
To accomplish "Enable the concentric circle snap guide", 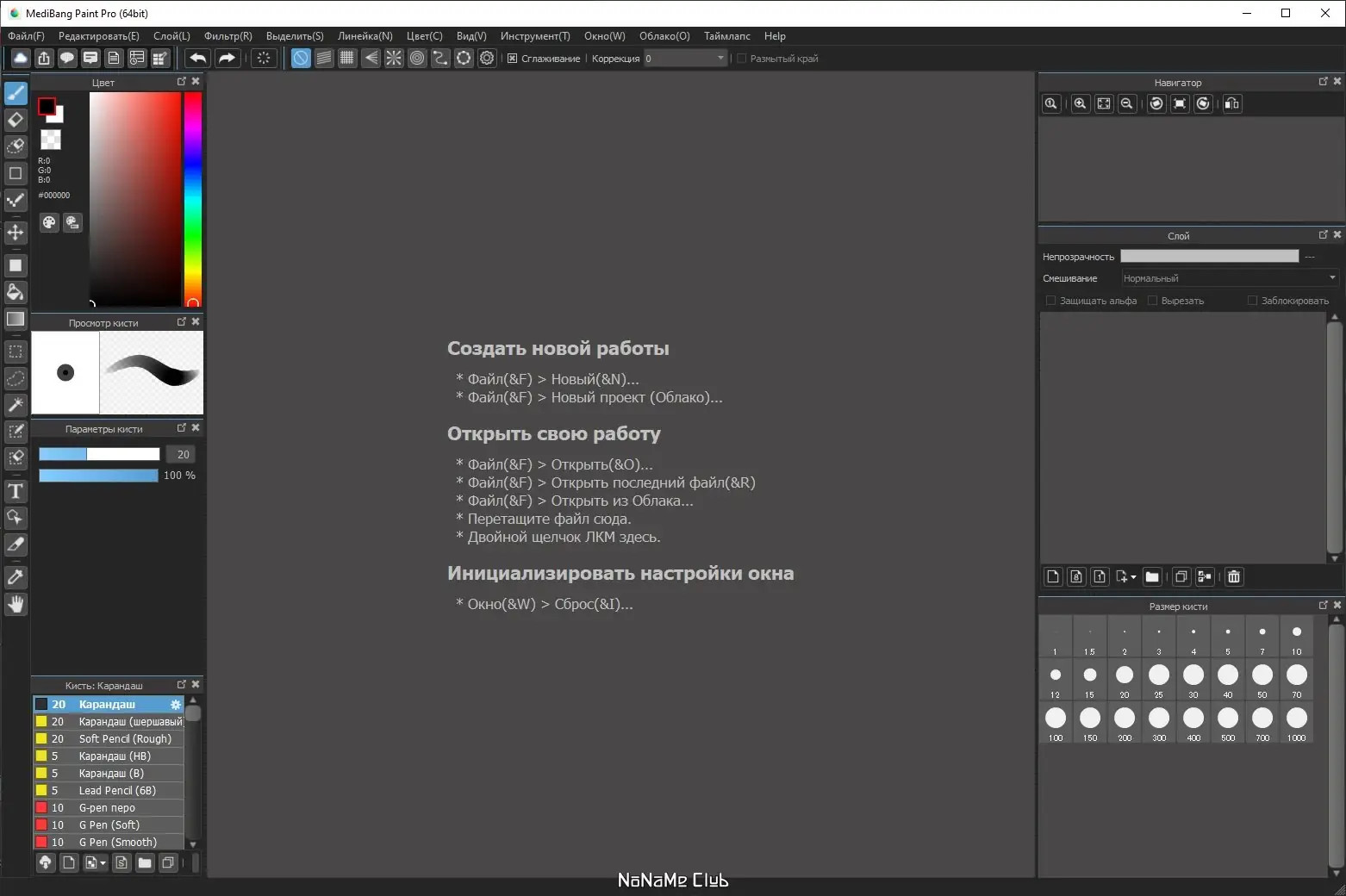I will tap(417, 58).
